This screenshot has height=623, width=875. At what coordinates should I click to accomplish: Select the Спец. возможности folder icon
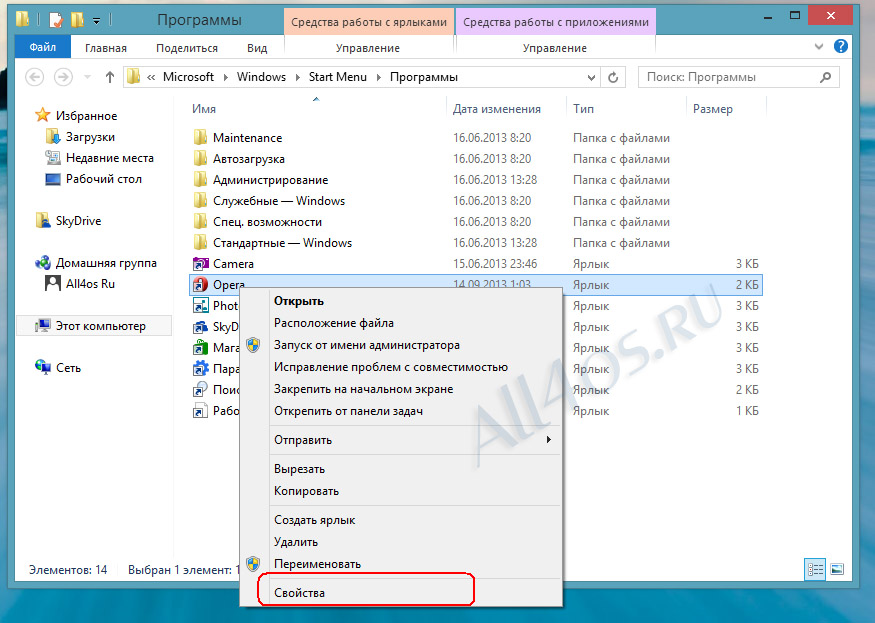[200, 222]
